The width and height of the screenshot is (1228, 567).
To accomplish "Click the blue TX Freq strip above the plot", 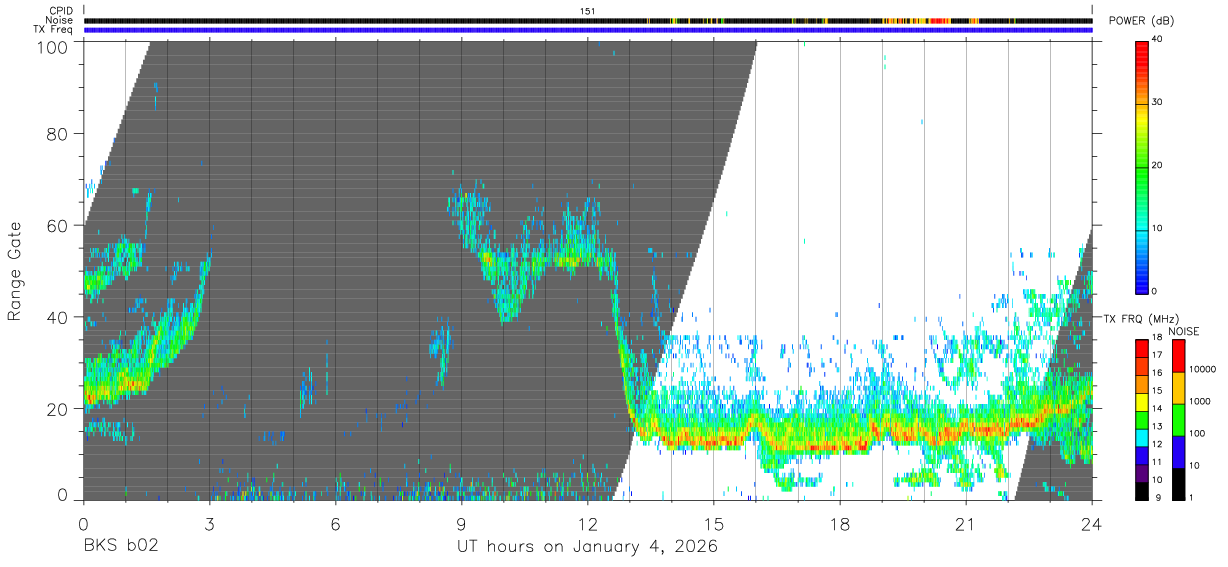I will click(x=588, y=30).
